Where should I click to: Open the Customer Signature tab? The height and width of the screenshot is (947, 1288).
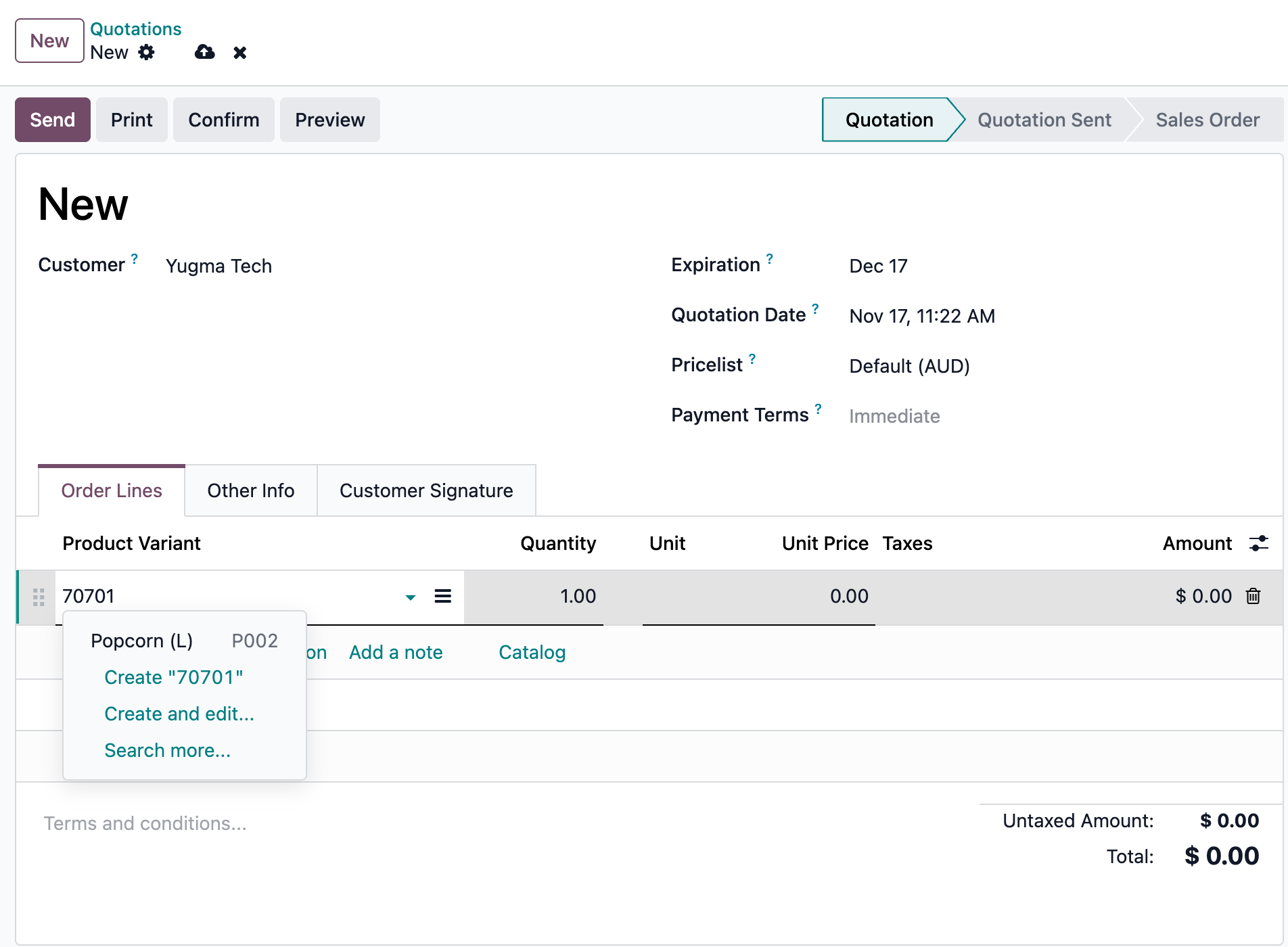pos(426,490)
